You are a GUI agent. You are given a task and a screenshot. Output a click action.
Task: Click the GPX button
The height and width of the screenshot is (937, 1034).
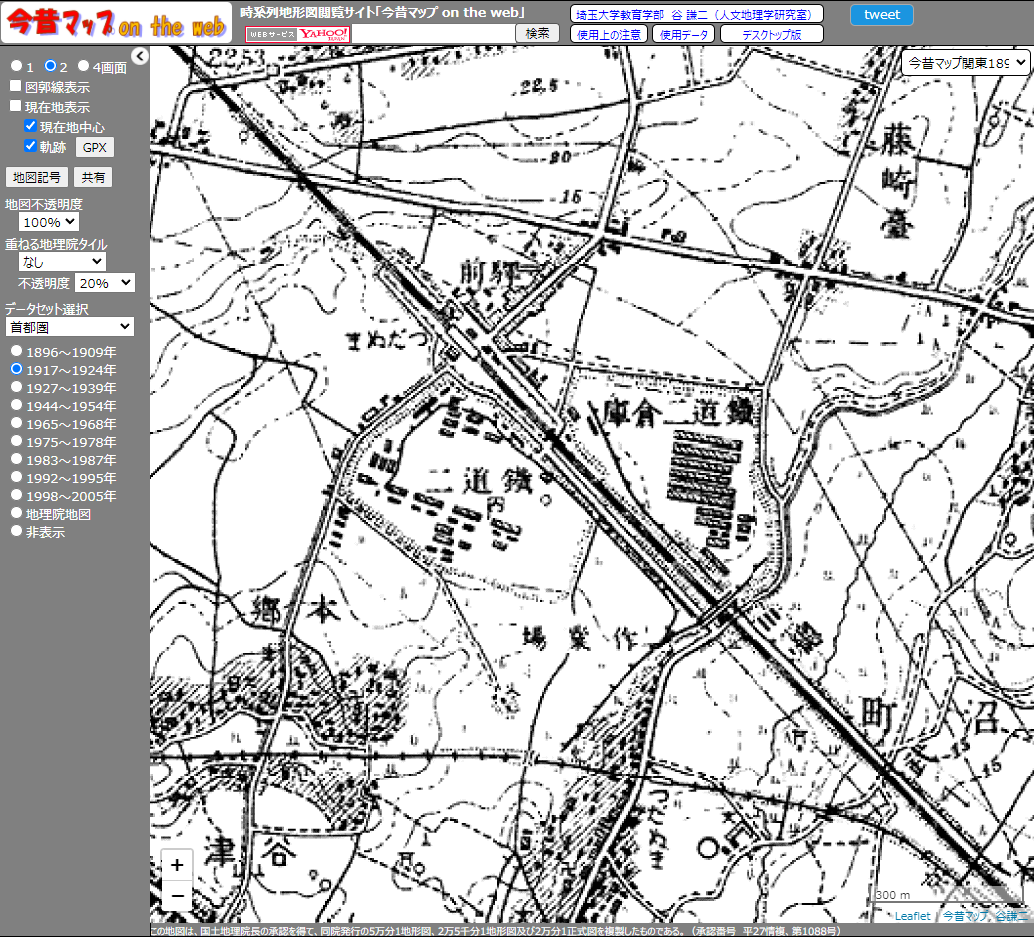click(x=94, y=147)
